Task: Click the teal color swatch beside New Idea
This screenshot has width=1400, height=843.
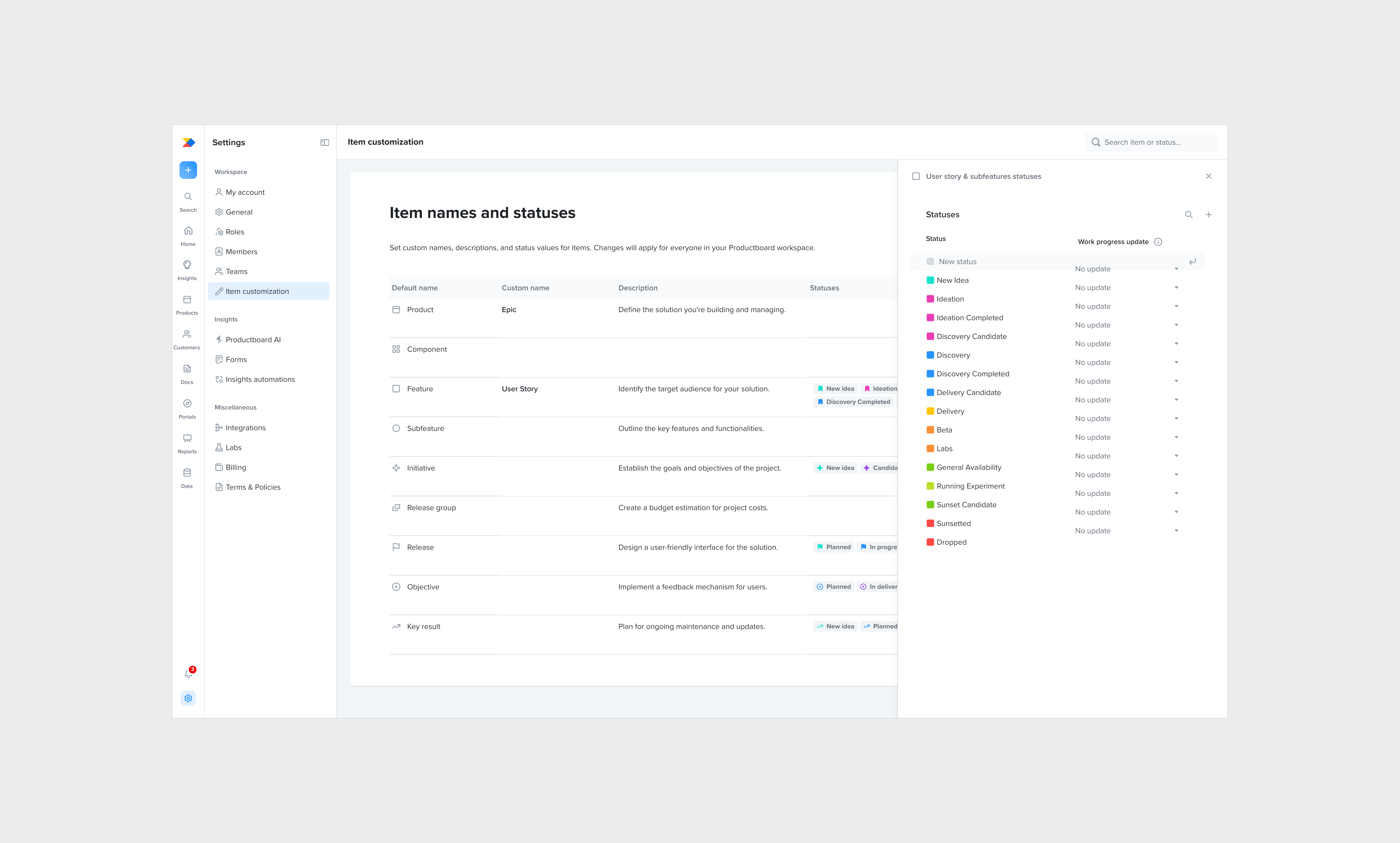Action: pyautogui.click(x=930, y=280)
